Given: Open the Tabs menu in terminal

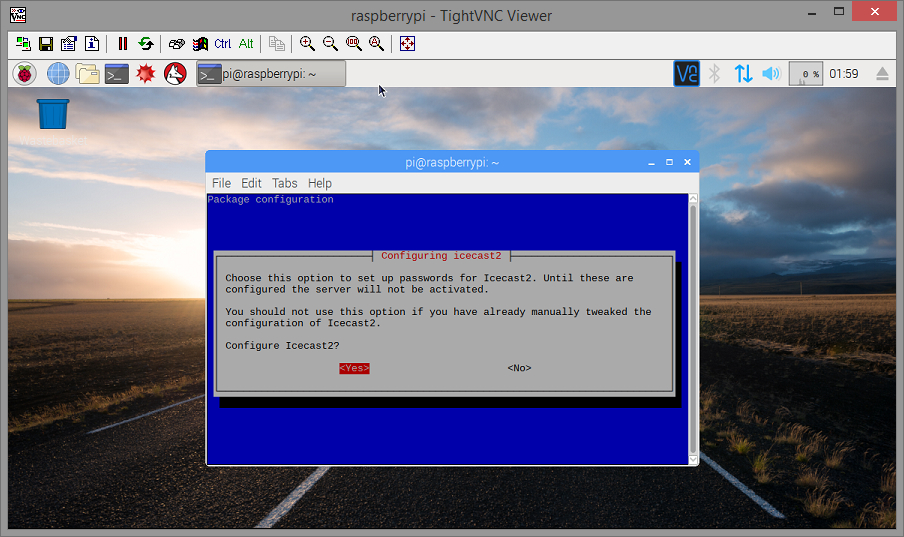Looking at the screenshot, I should coord(285,183).
